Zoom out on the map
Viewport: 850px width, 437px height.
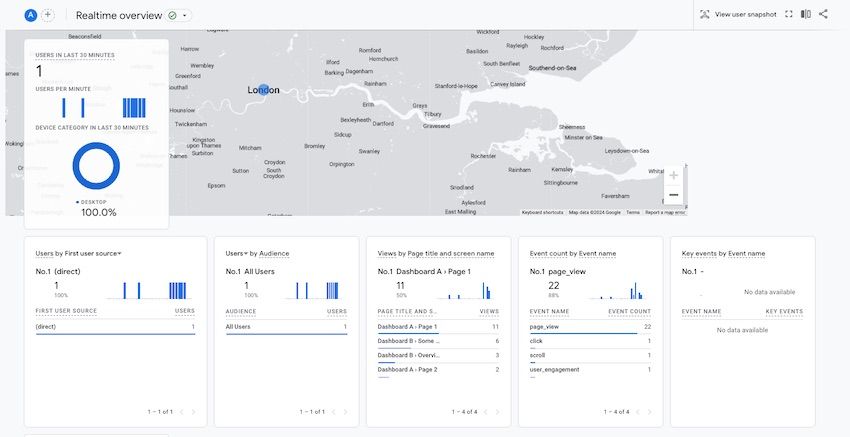tap(673, 195)
